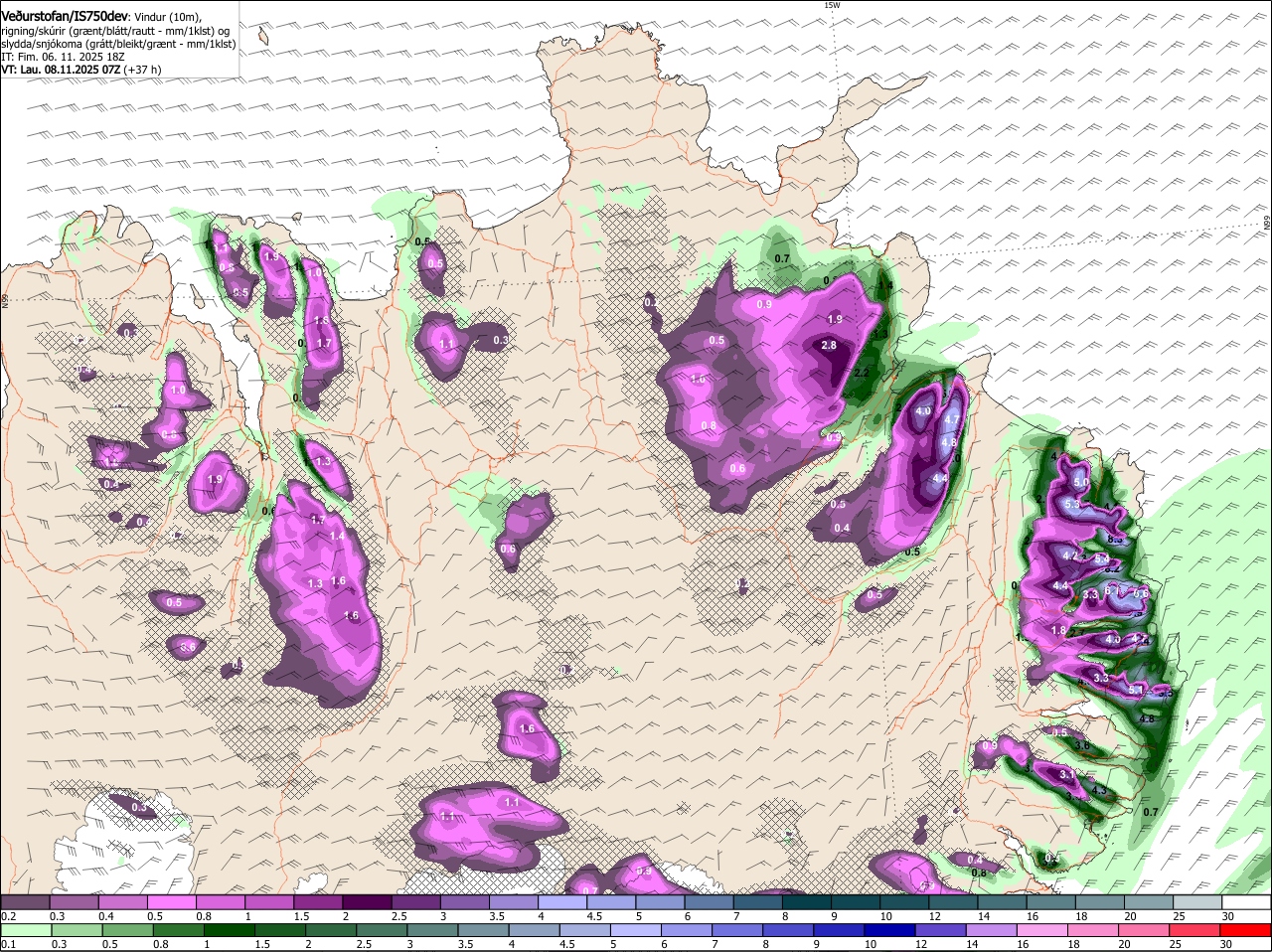The width and height of the screenshot is (1272, 952).
Task: Pick the dark teal 8 snow legend swatch
Action: pos(807,902)
